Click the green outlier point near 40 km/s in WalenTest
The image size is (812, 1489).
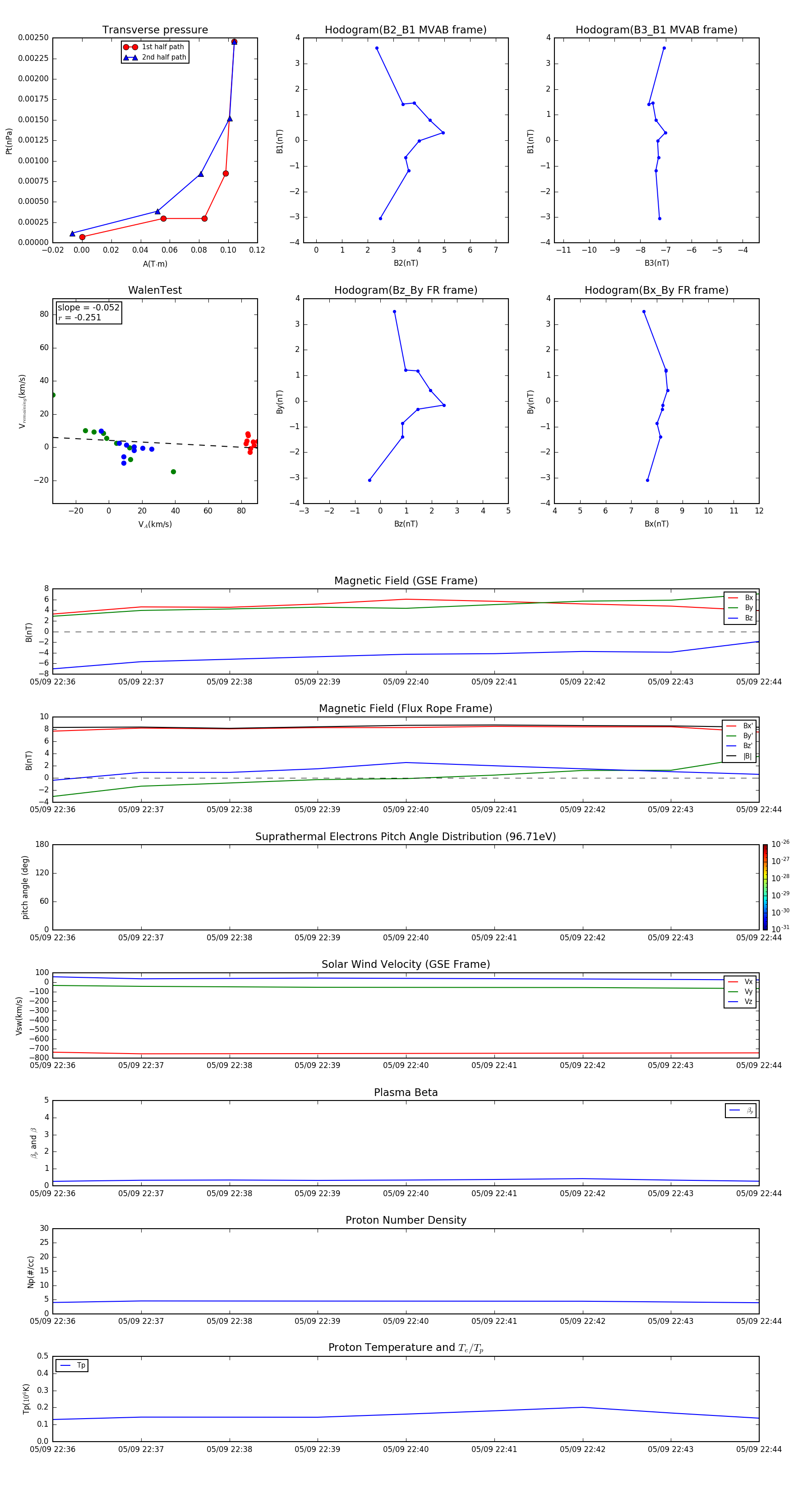pos(173,472)
